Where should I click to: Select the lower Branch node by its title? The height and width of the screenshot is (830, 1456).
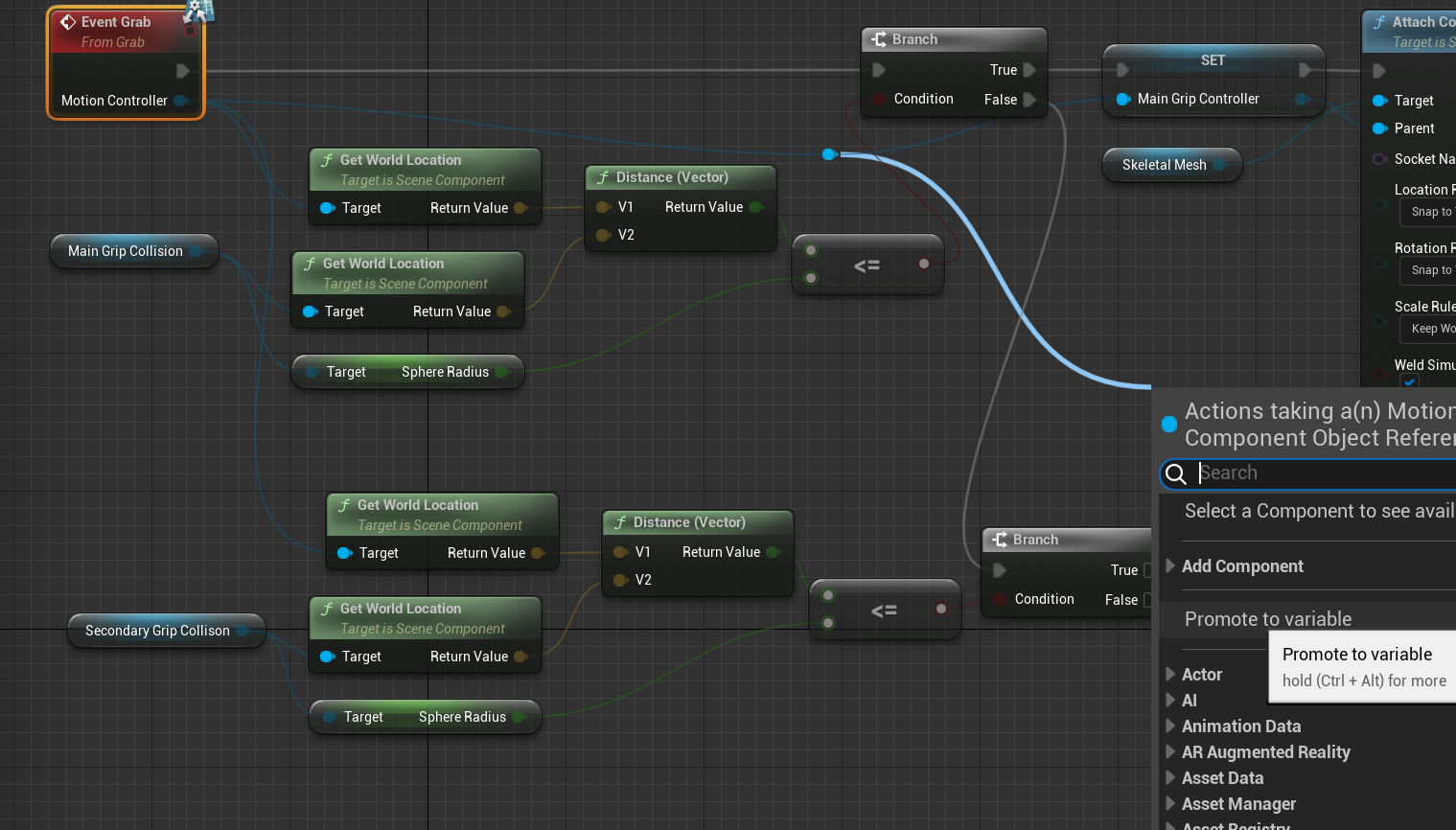tap(1035, 540)
